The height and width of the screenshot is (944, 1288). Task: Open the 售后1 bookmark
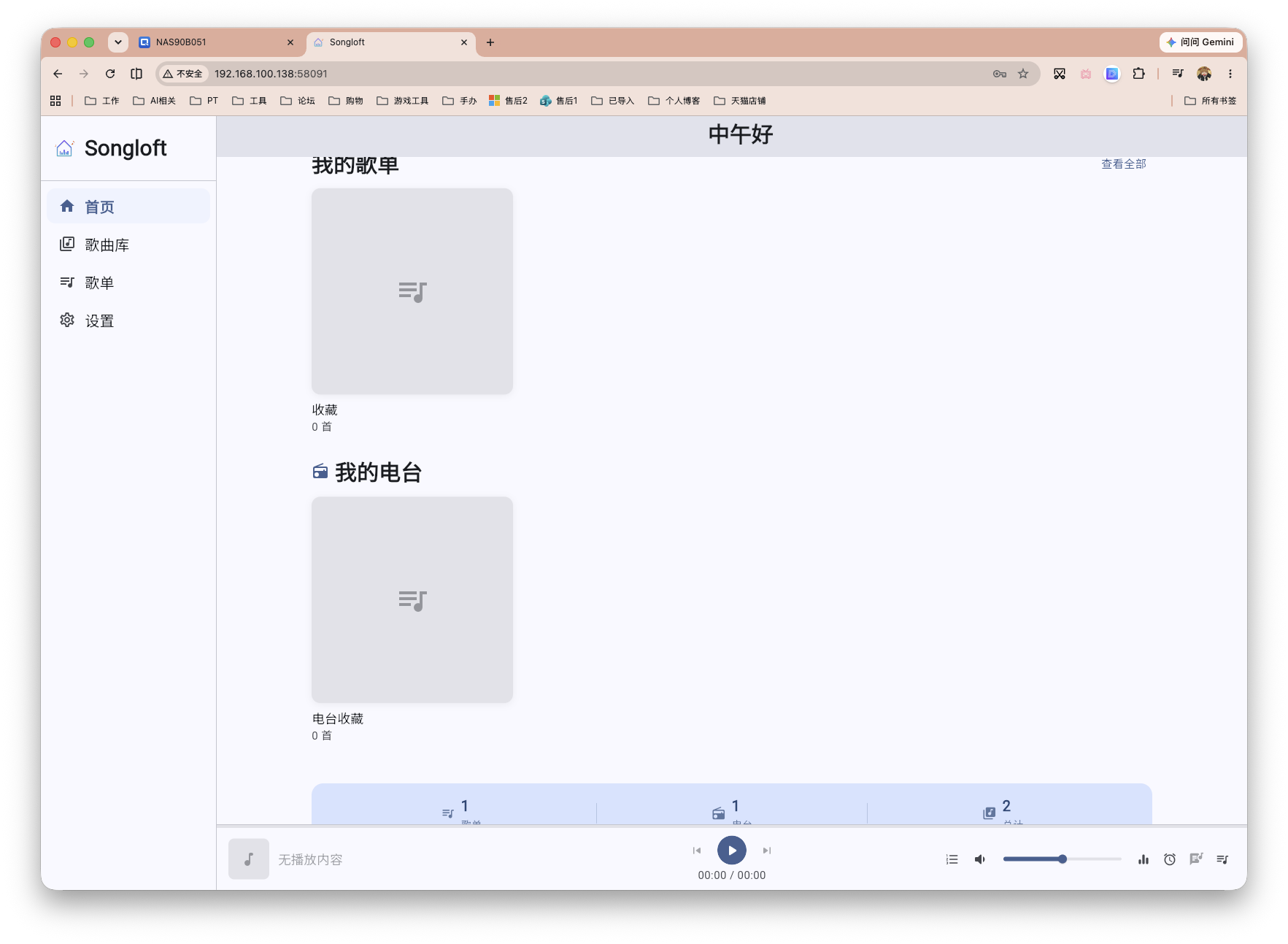pyautogui.click(x=559, y=101)
